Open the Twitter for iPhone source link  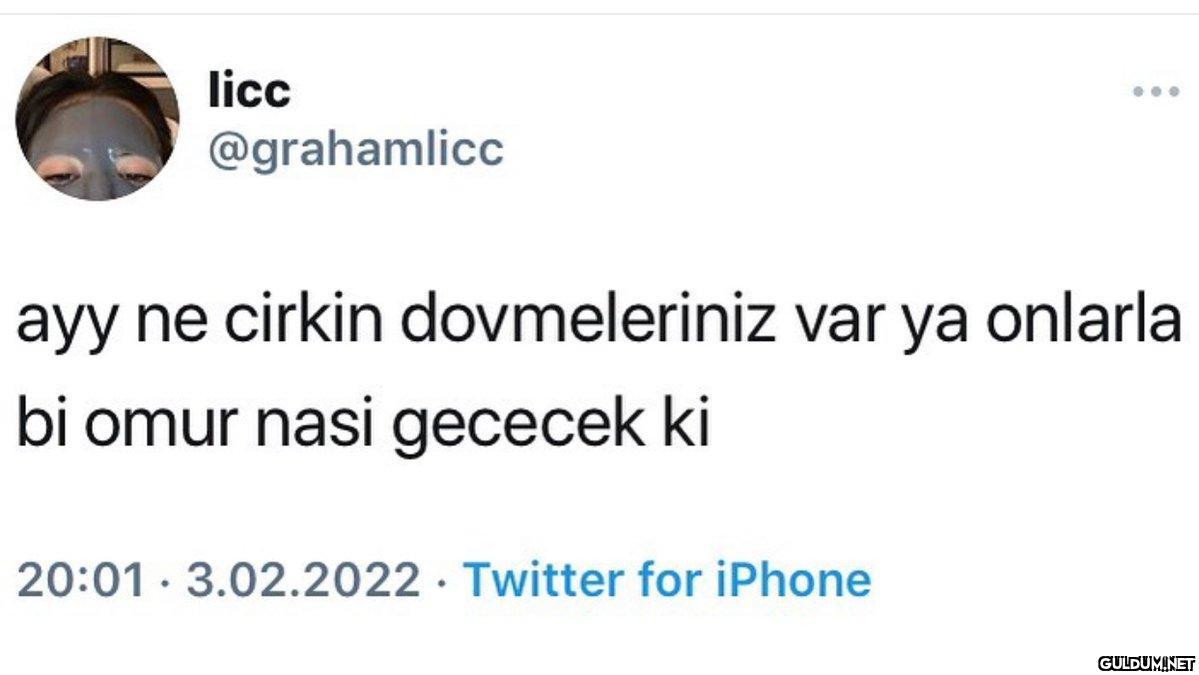coord(667,579)
